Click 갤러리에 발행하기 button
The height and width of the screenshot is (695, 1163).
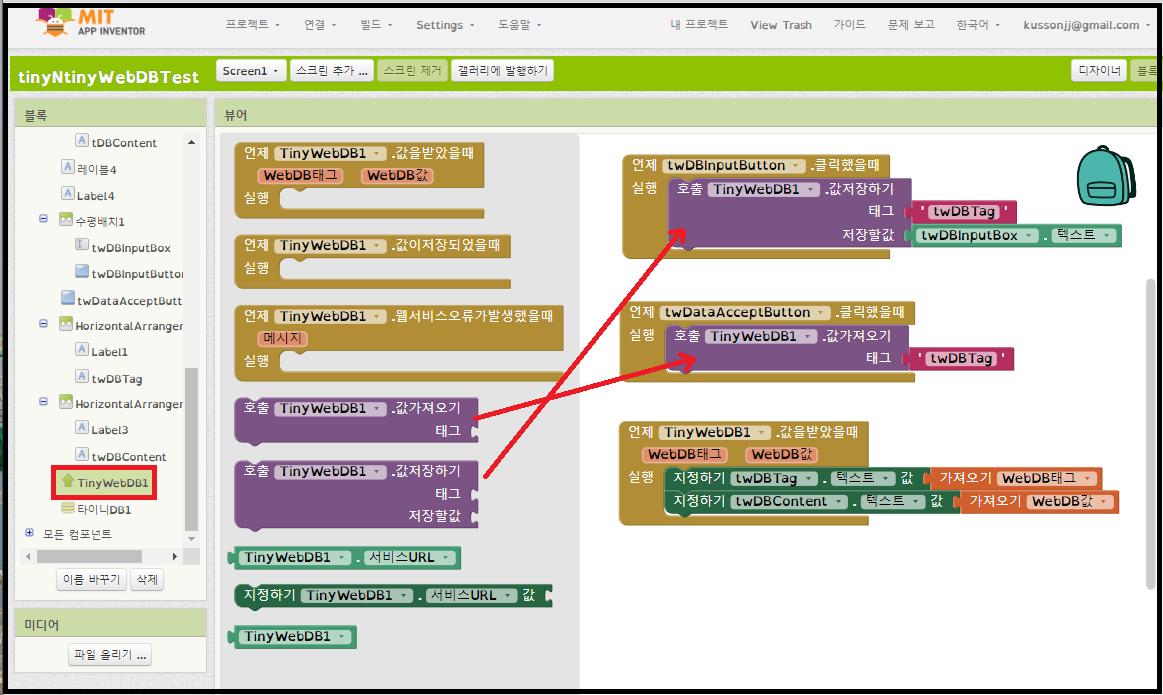[502, 70]
